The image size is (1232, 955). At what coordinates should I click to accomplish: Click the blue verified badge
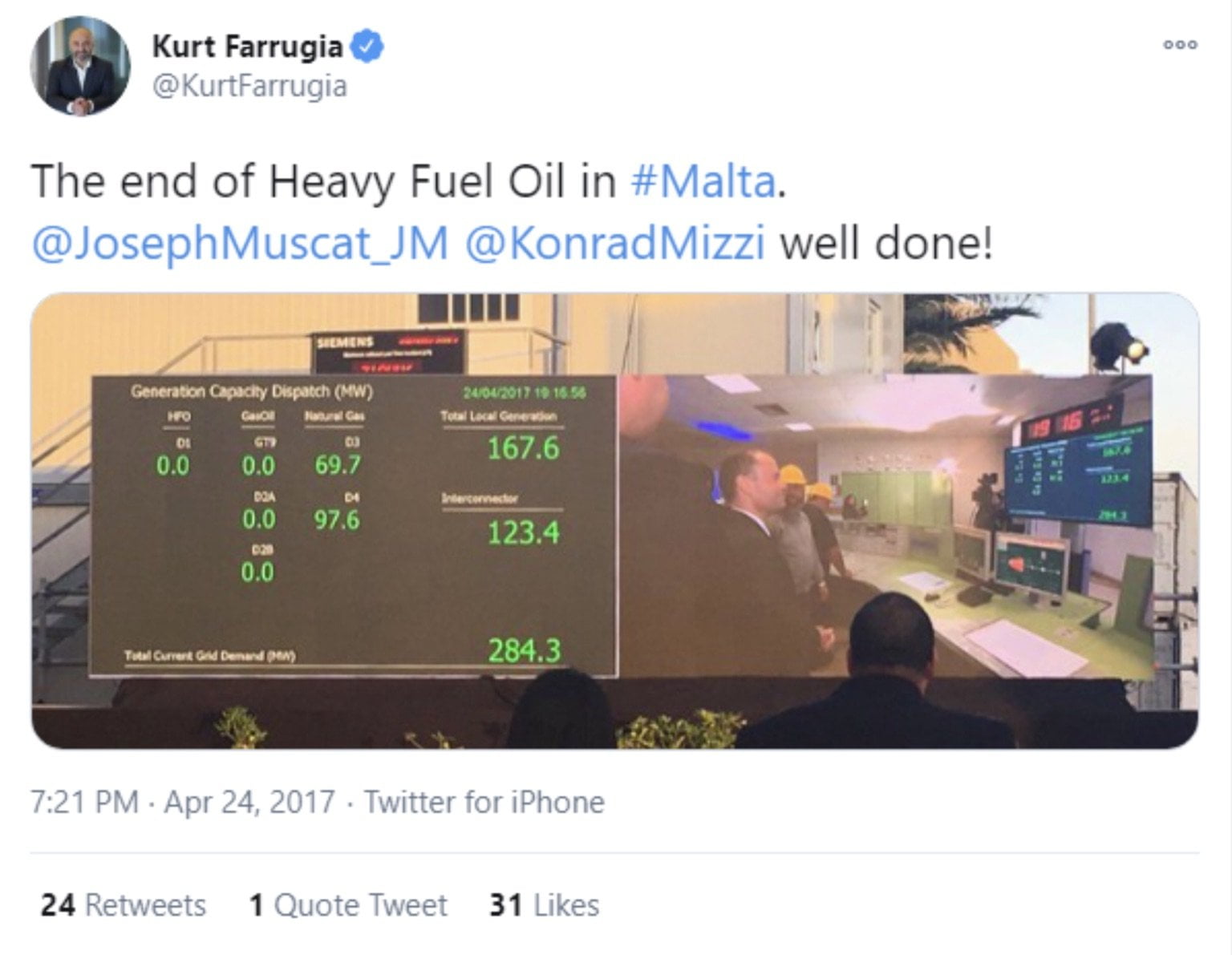[367, 47]
